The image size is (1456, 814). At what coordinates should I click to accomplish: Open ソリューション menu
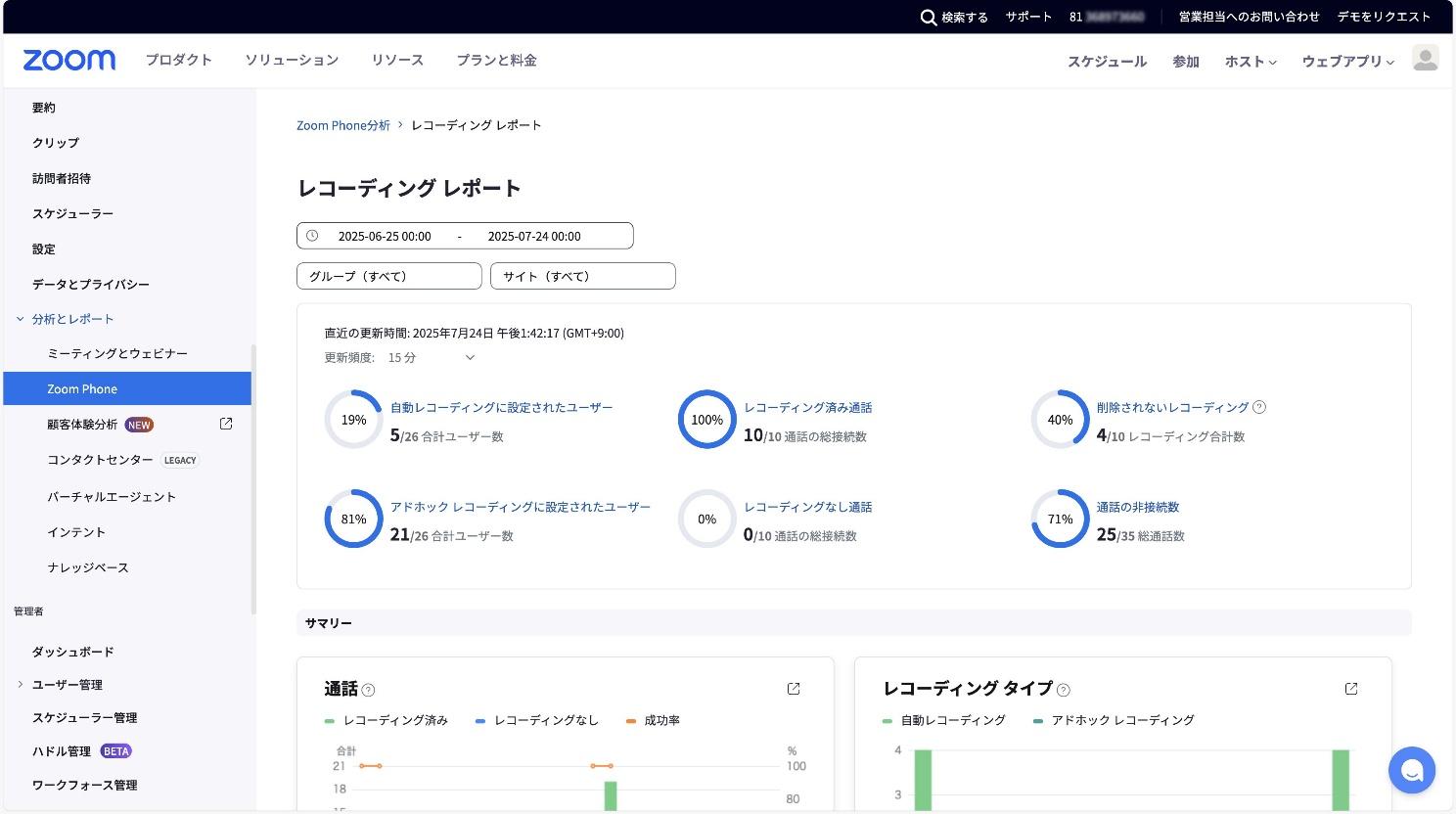292,60
